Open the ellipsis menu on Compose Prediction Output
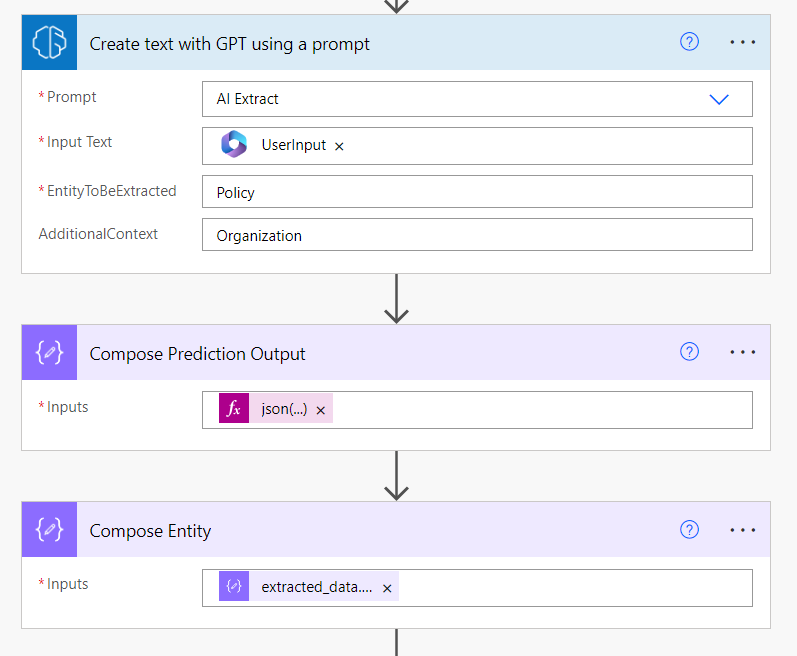797x656 pixels. [743, 352]
